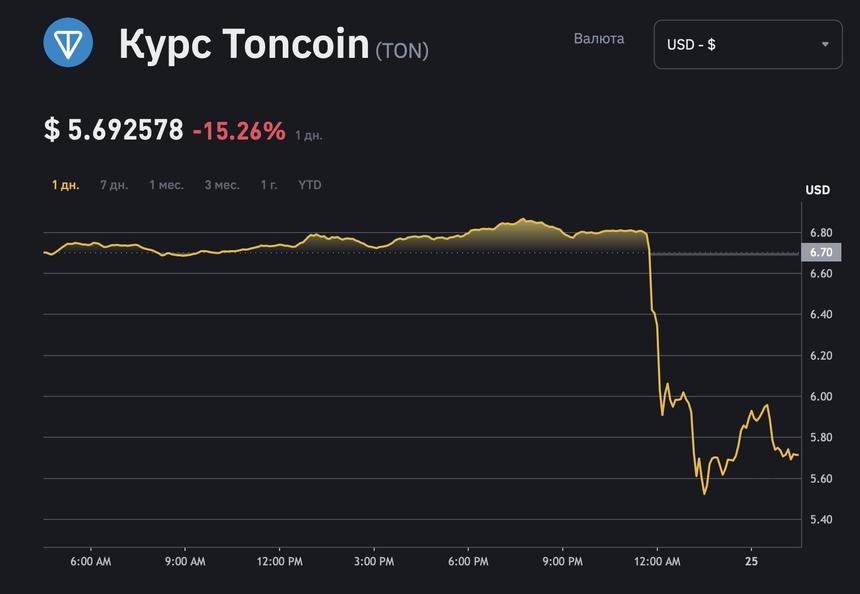Screen dimensions: 860x594
Task: Switch to the 7 дн. range
Action: click(114, 185)
